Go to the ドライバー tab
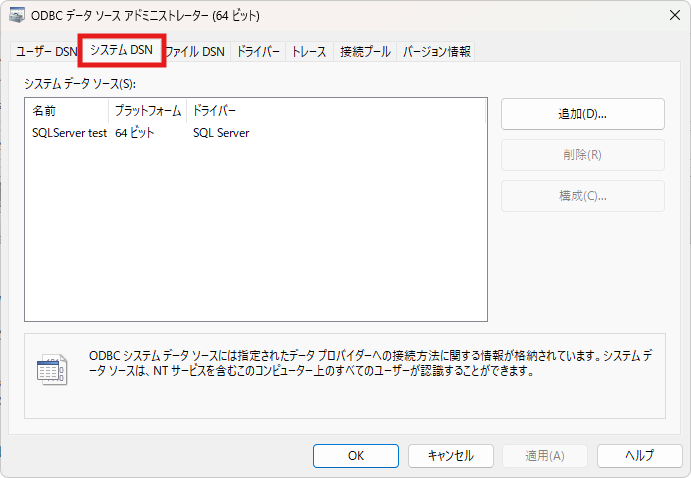Screen dimensions: 691x478 click(258, 52)
